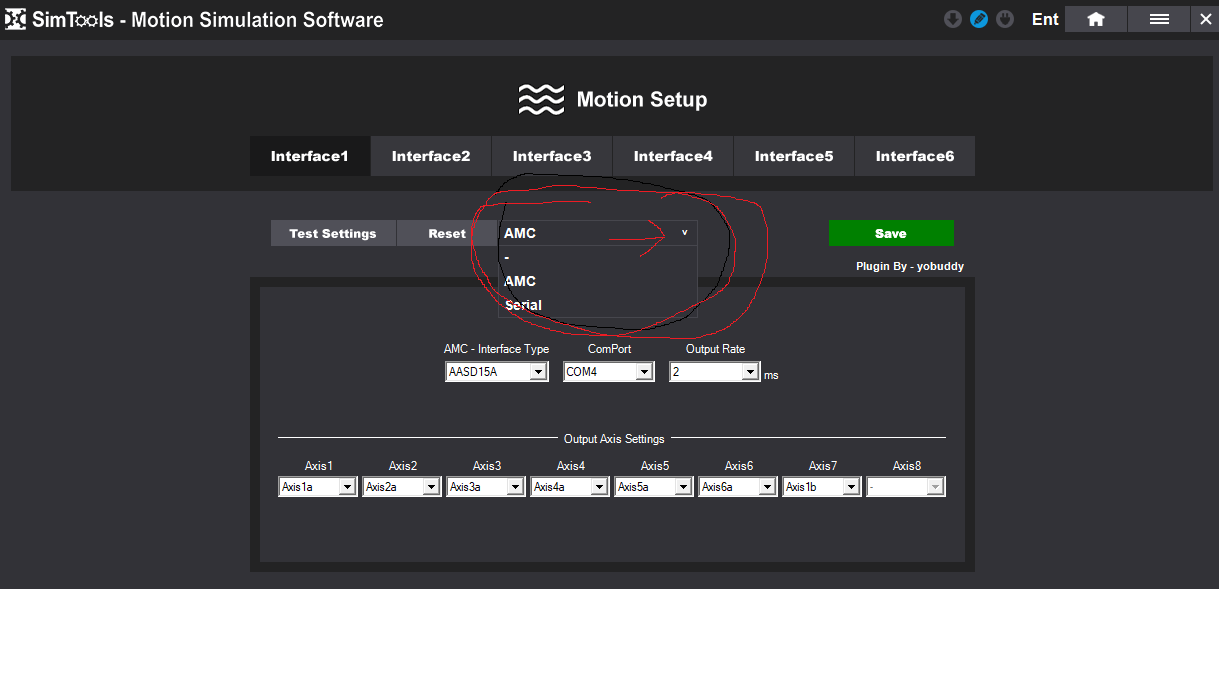Switch to the Interface5 tab
The width and height of the screenshot is (1219, 700).
click(x=794, y=156)
